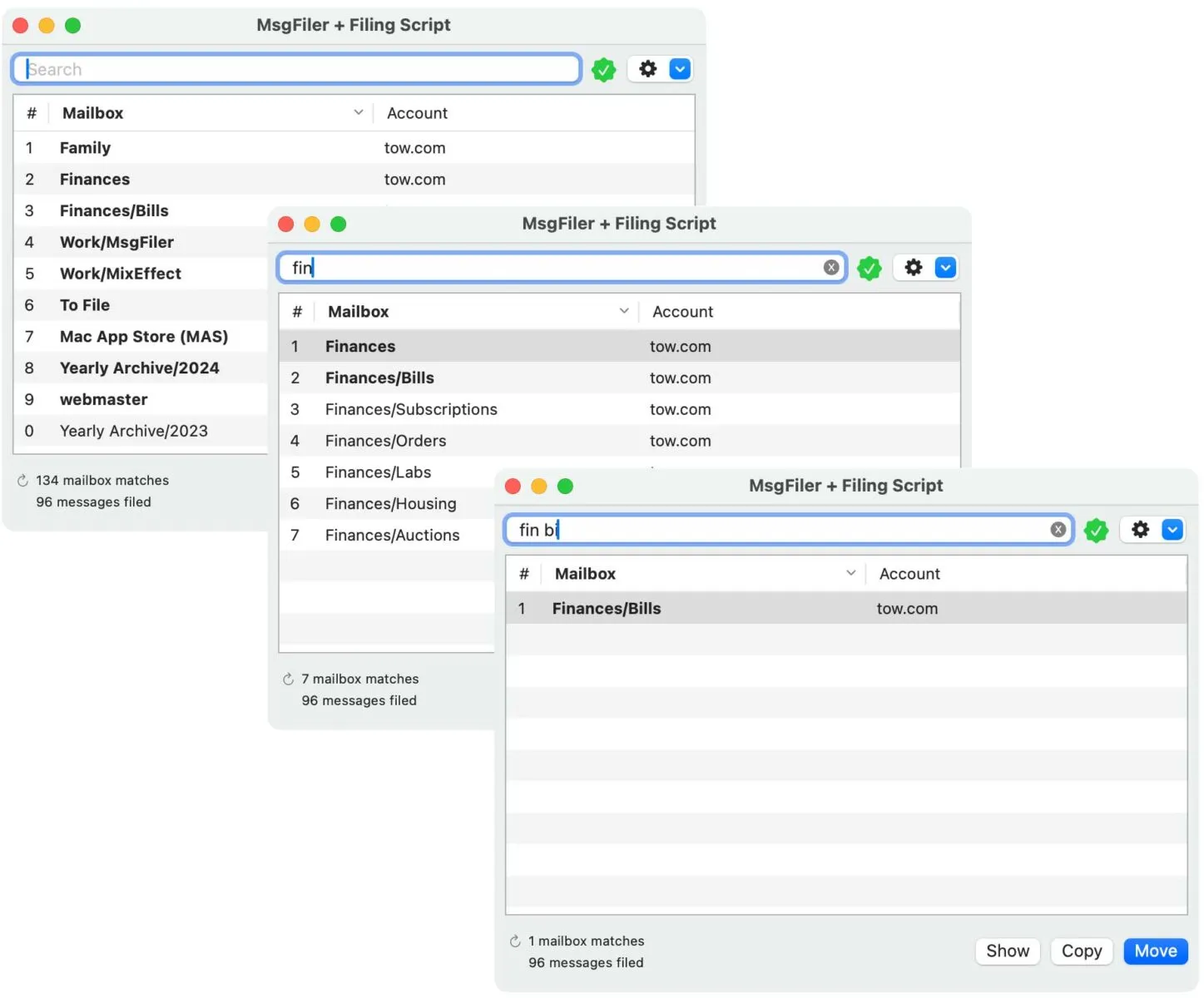Image resolution: width=1204 pixels, height=998 pixels.
Task: Clear the 'fin' search text with the X icon
Action: [830, 268]
